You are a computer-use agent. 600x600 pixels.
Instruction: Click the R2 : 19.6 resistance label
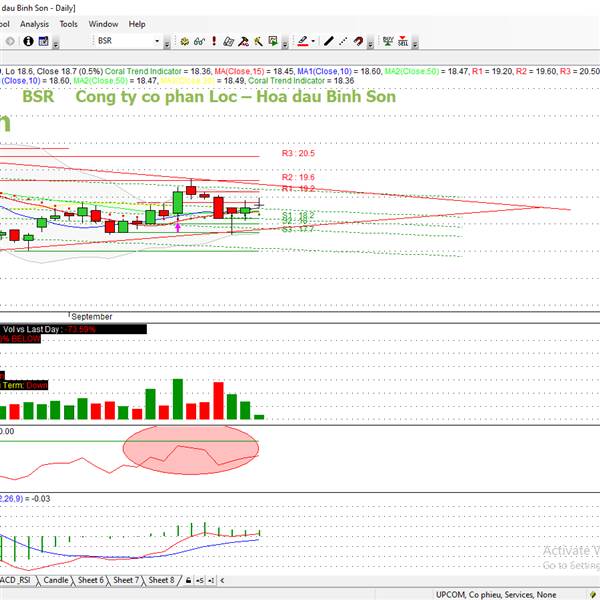[x=298, y=177]
